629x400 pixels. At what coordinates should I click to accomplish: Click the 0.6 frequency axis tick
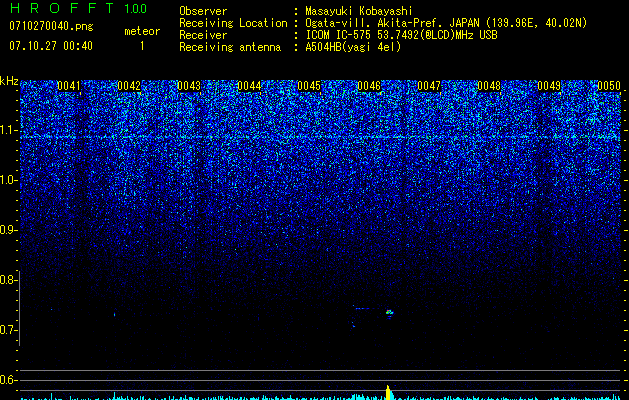tap(8, 380)
